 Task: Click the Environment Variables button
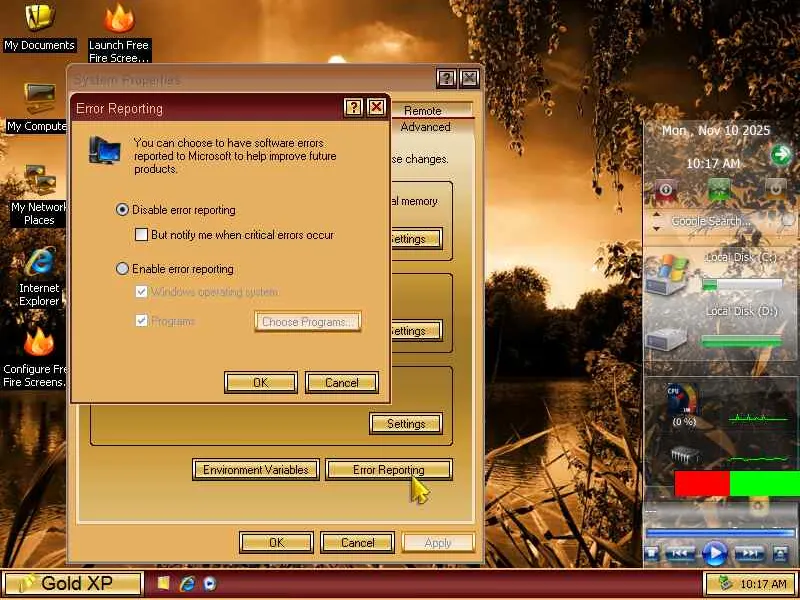pyautogui.click(x=256, y=469)
